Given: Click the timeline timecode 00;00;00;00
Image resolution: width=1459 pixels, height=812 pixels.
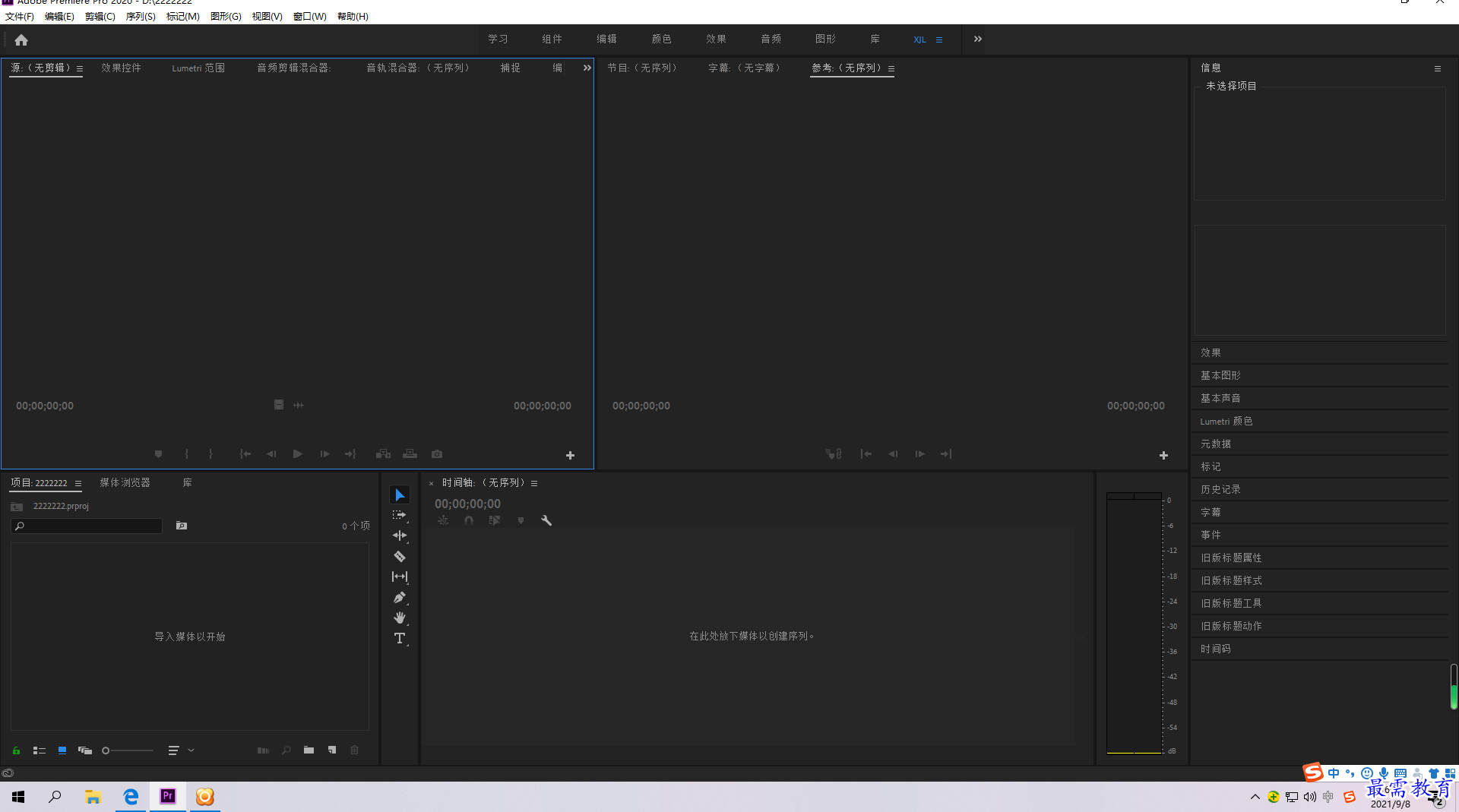Looking at the screenshot, I should (x=467, y=504).
